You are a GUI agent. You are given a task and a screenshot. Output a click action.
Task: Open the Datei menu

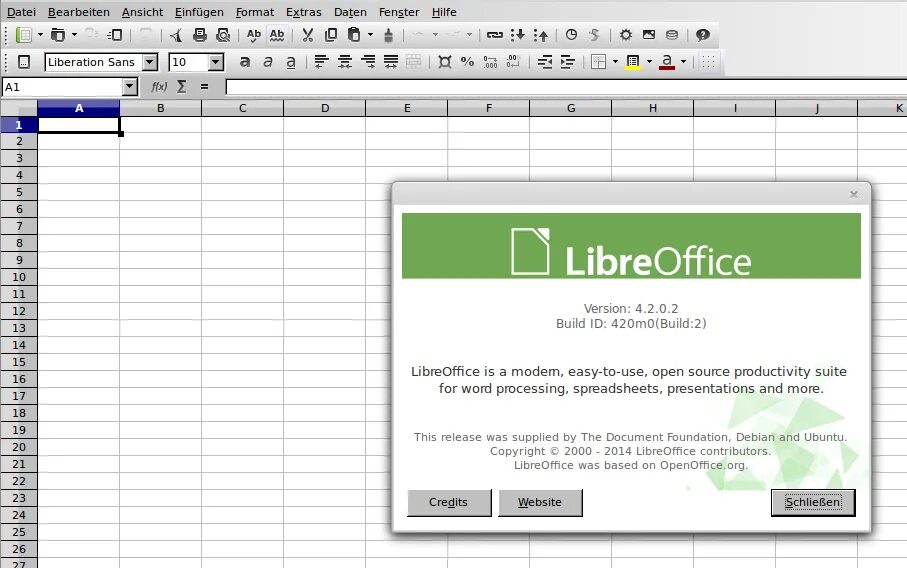(x=21, y=12)
